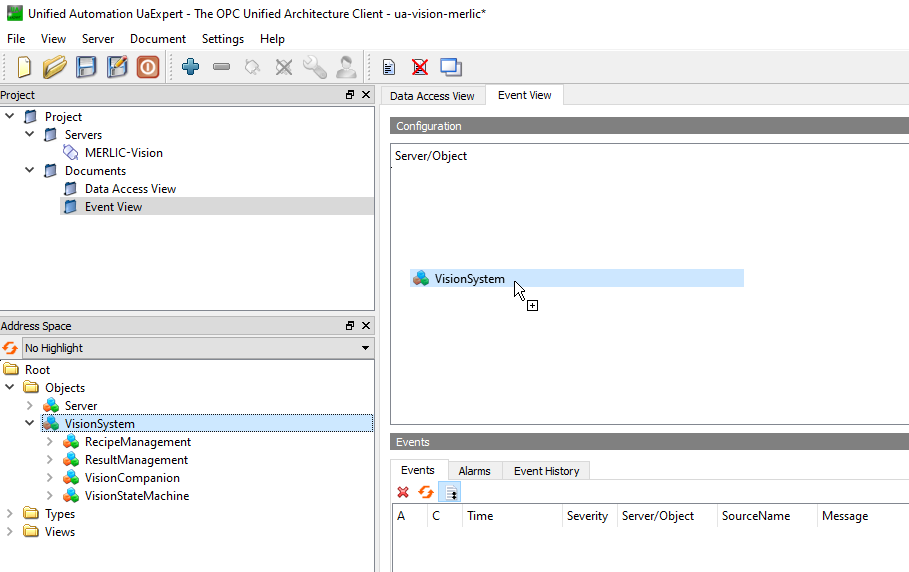Refresh events with the orange arrows icon

426,492
